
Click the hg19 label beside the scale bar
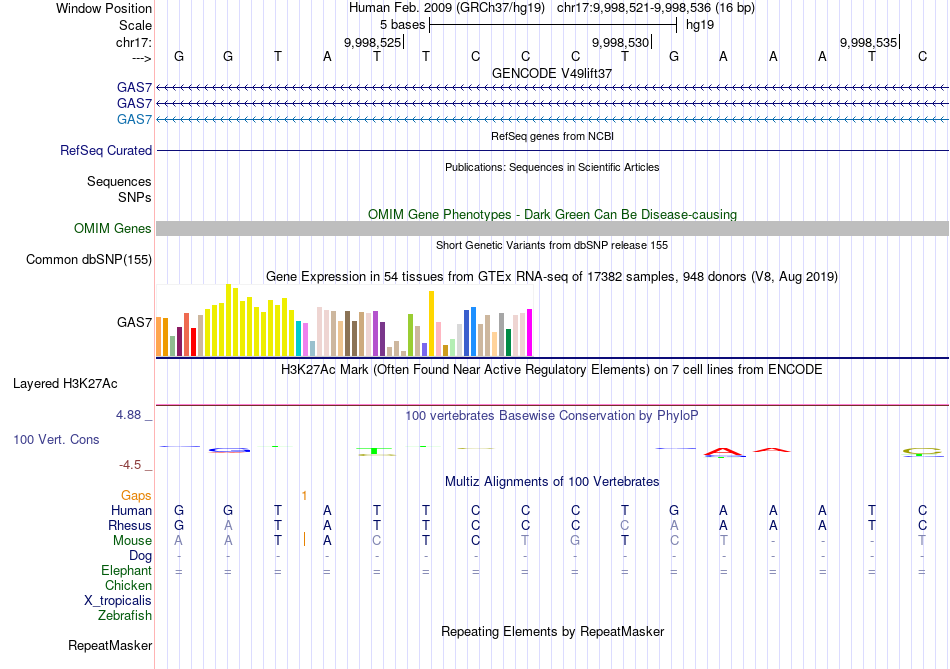click(700, 25)
